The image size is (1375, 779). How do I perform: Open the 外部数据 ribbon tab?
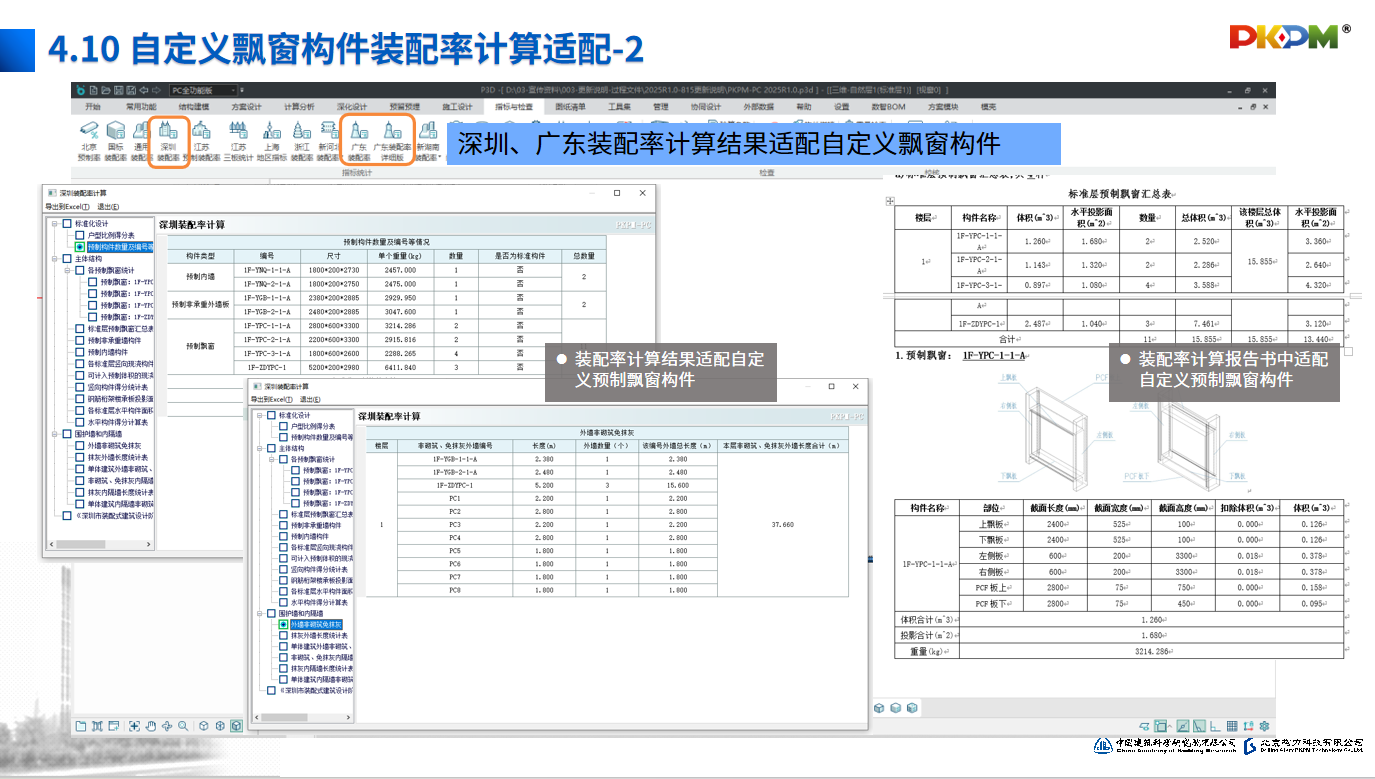[x=758, y=107]
